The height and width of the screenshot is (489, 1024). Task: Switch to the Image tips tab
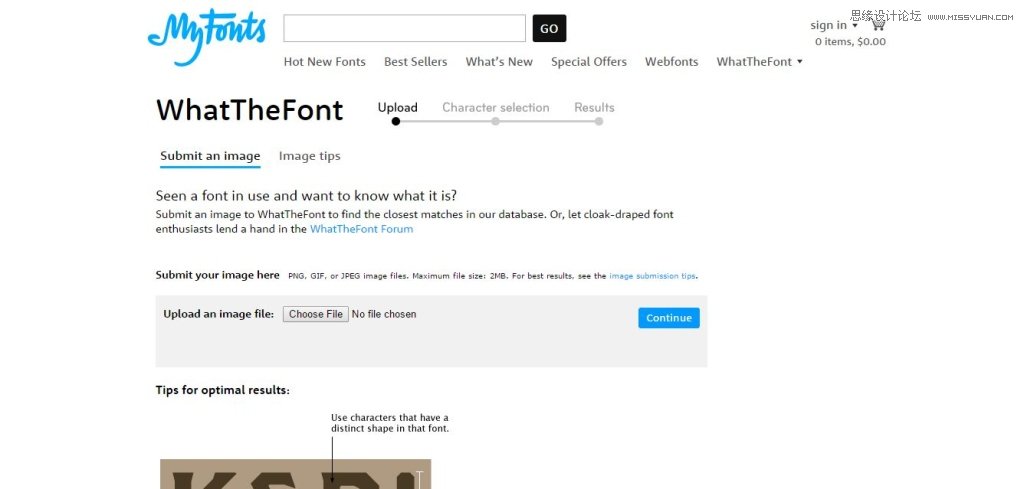310,156
